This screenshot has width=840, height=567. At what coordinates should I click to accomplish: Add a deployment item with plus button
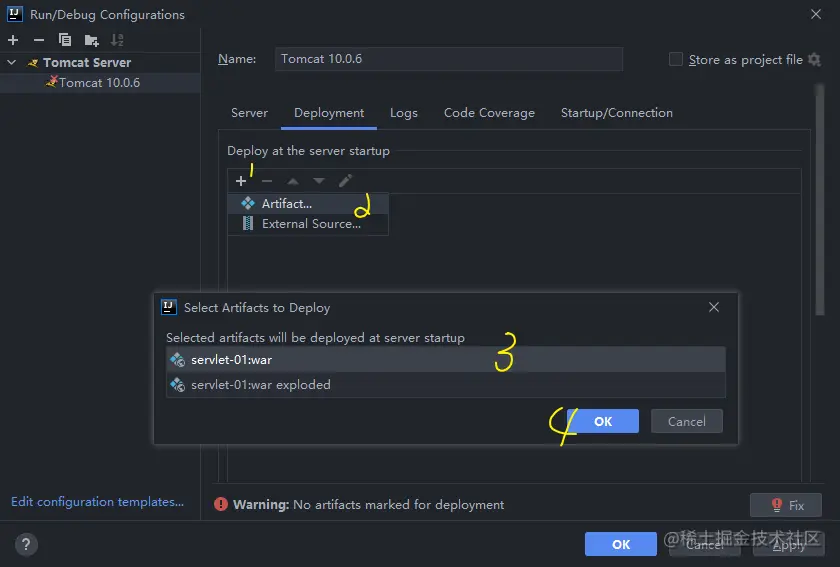pos(241,181)
